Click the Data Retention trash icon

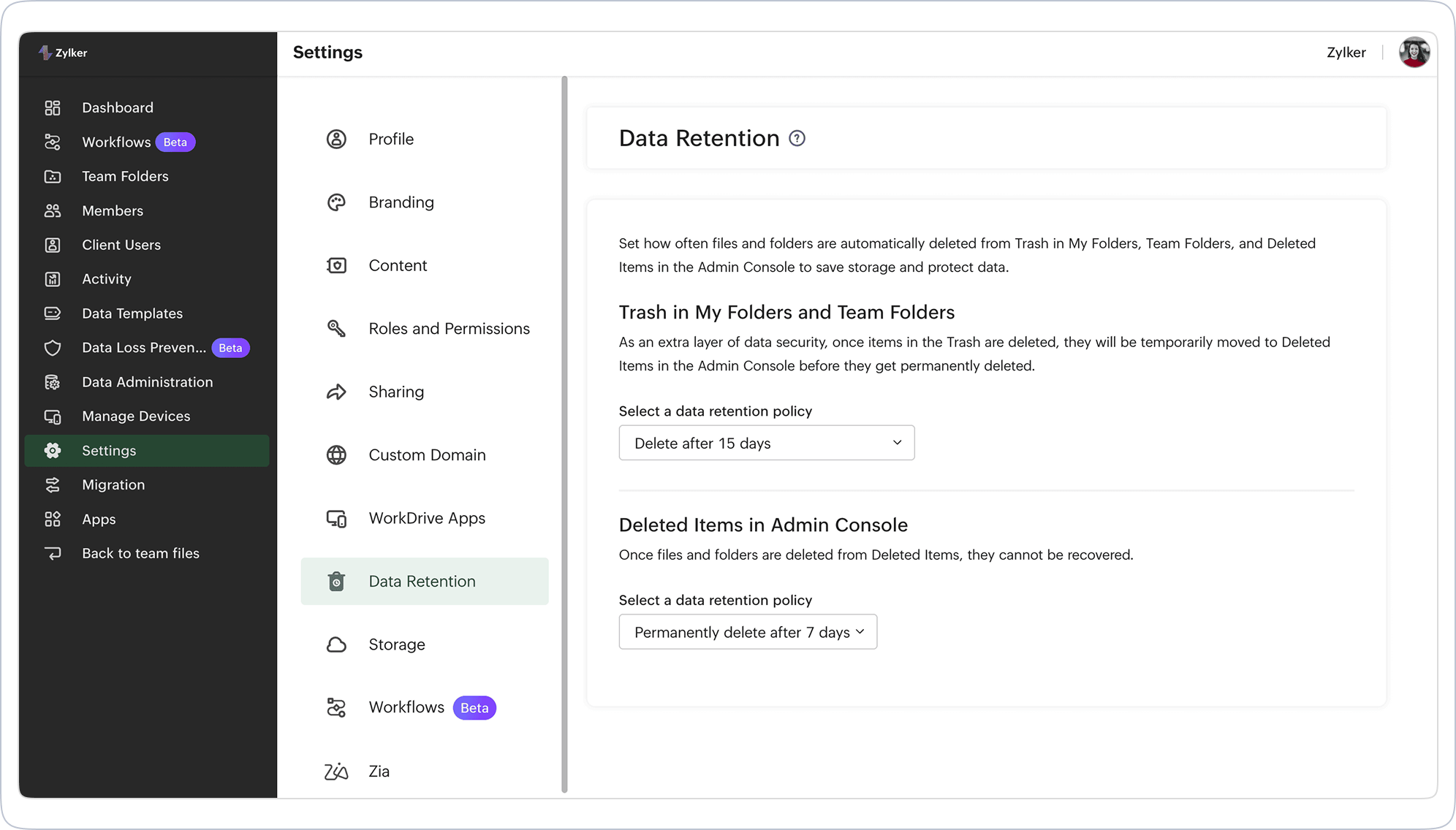336,581
